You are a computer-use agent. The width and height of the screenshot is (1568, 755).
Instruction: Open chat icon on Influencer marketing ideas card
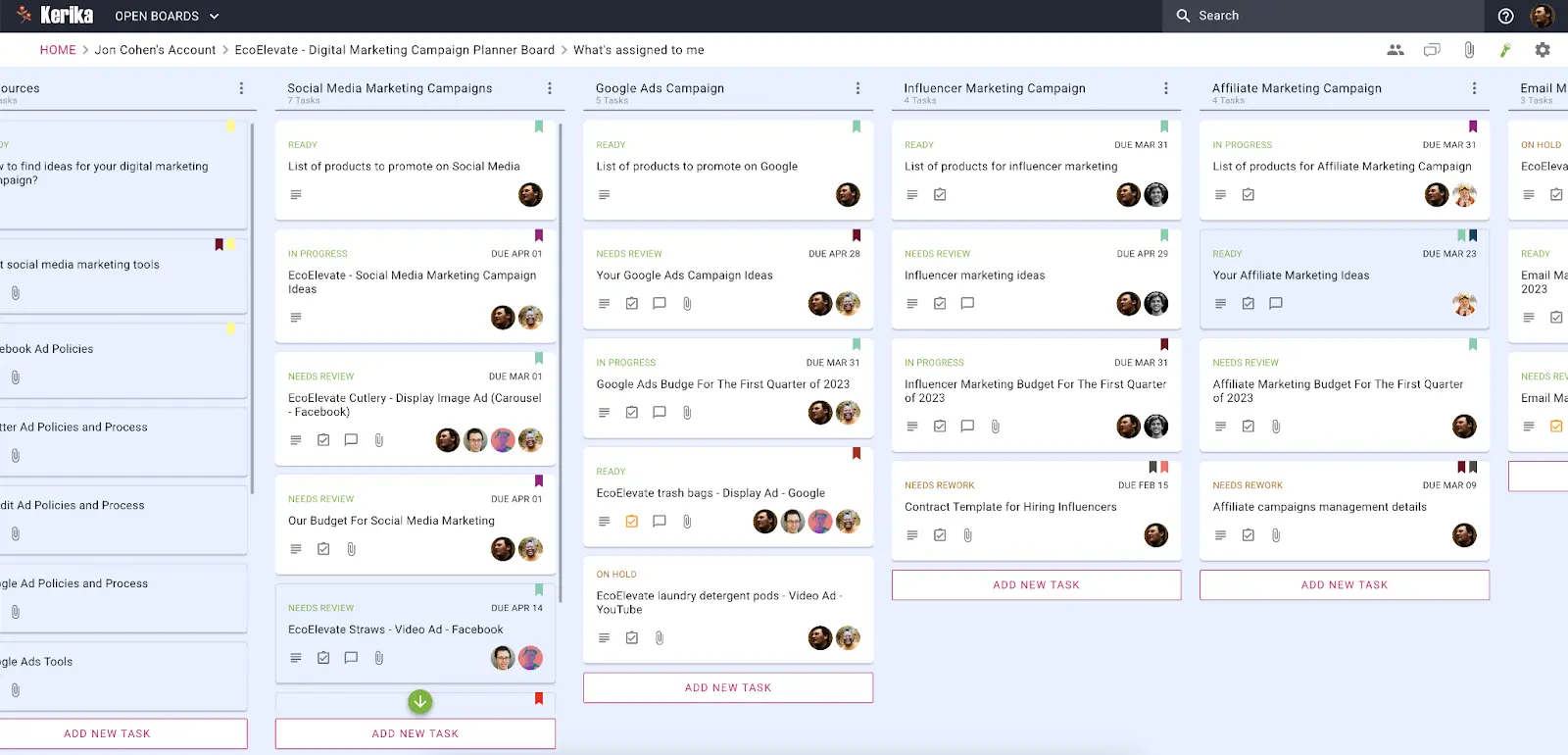click(x=967, y=304)
